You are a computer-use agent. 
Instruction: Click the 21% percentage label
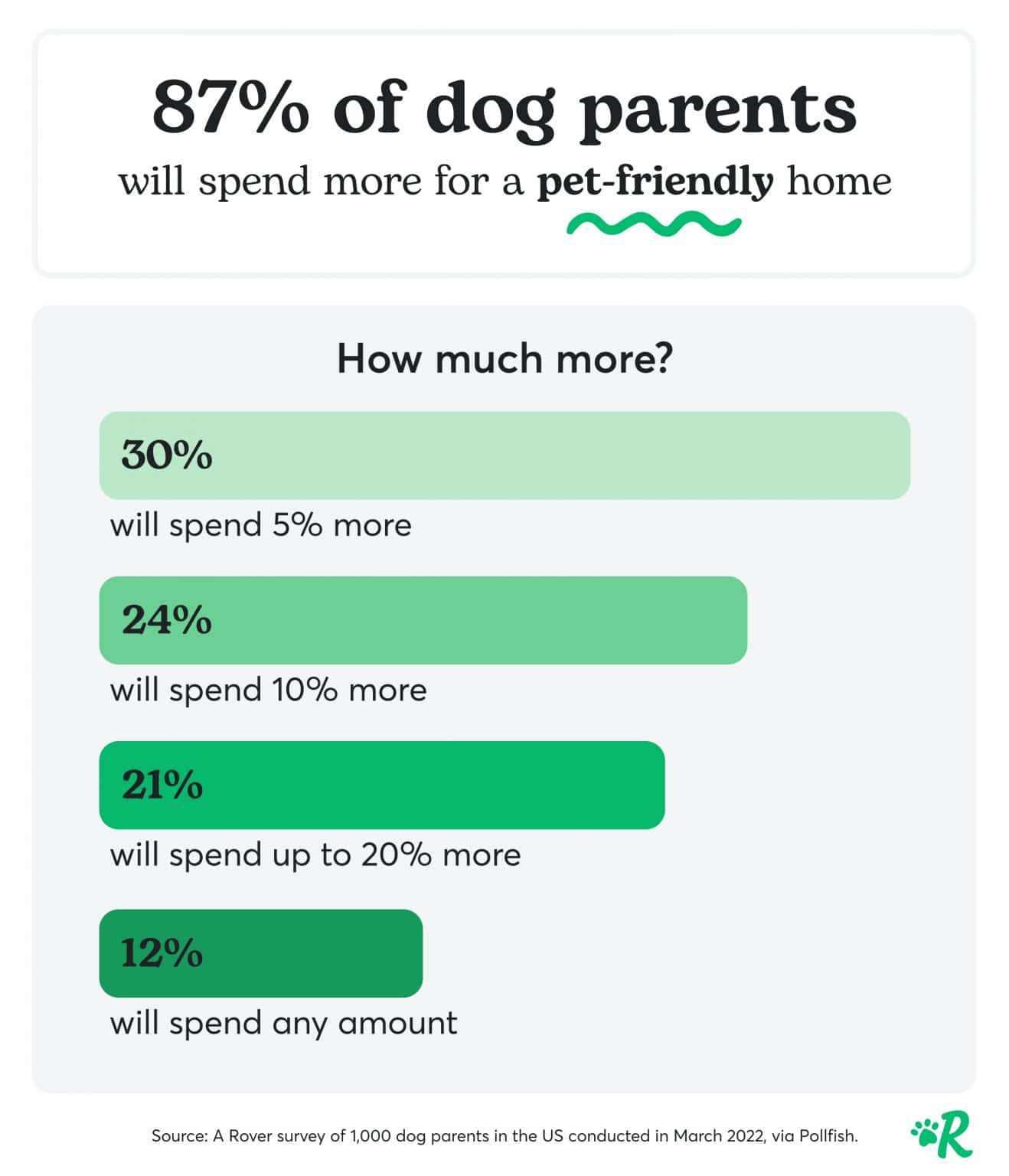pos(162,785)
